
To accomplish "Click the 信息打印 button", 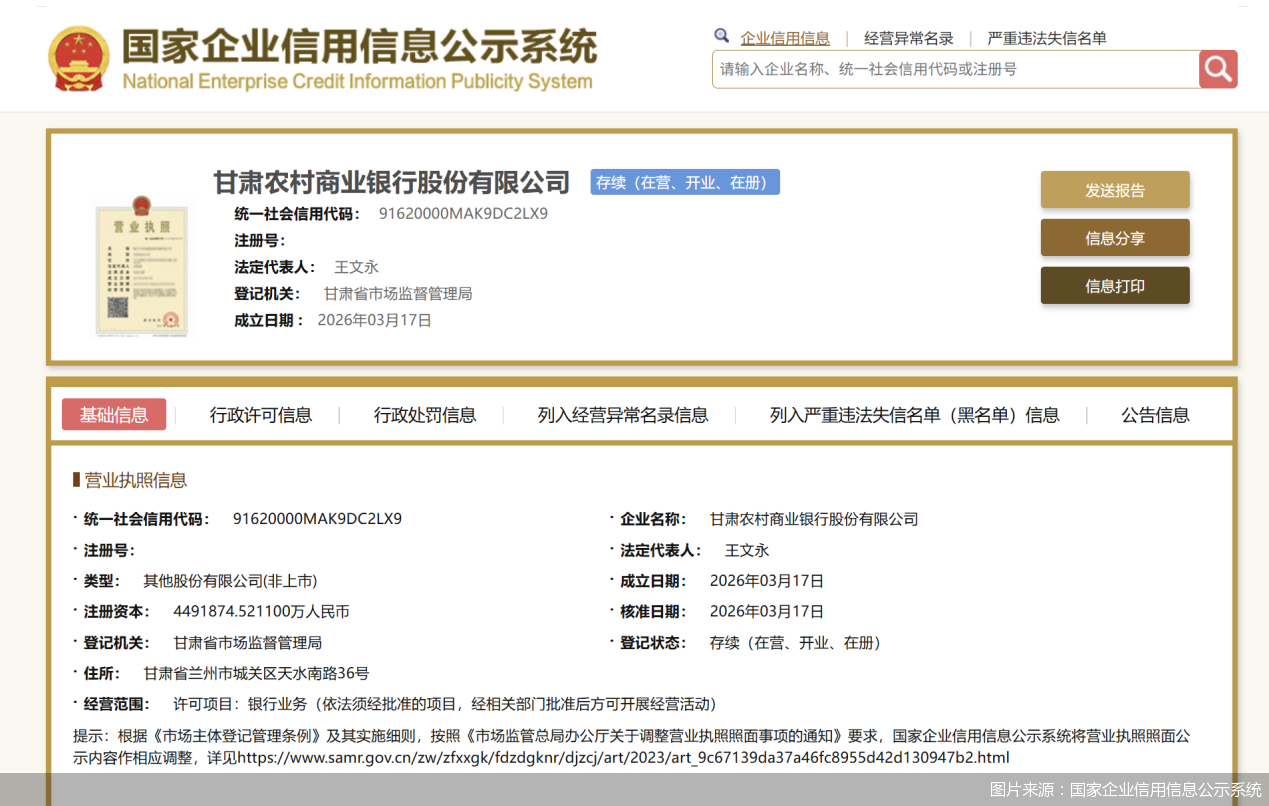I will [1115, 285].
